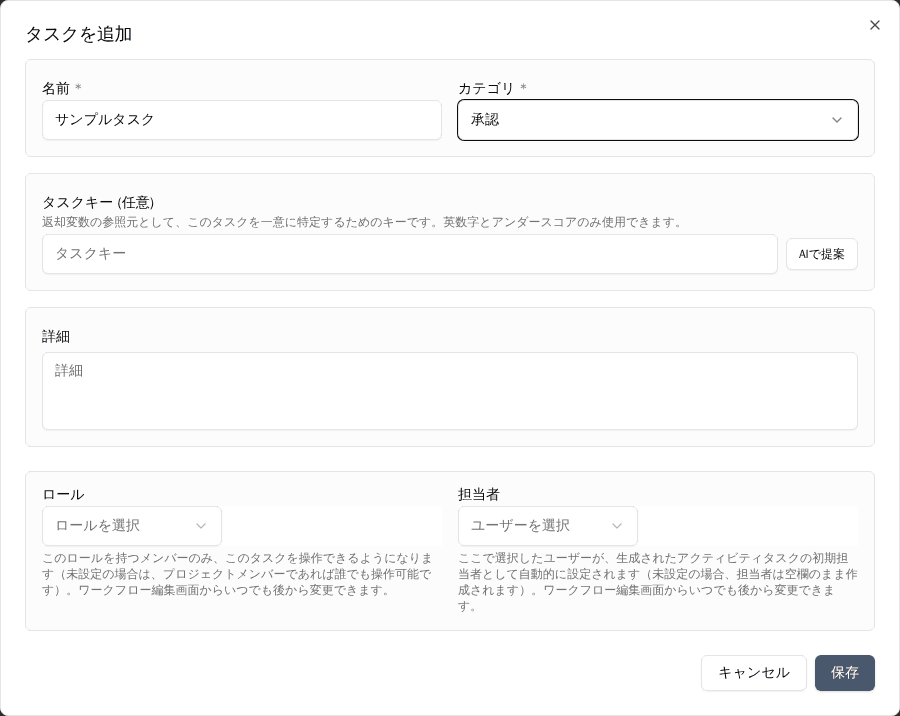Close the タスクを追加 dialog with X
This screenshot has height=716, width=900.
874,25
